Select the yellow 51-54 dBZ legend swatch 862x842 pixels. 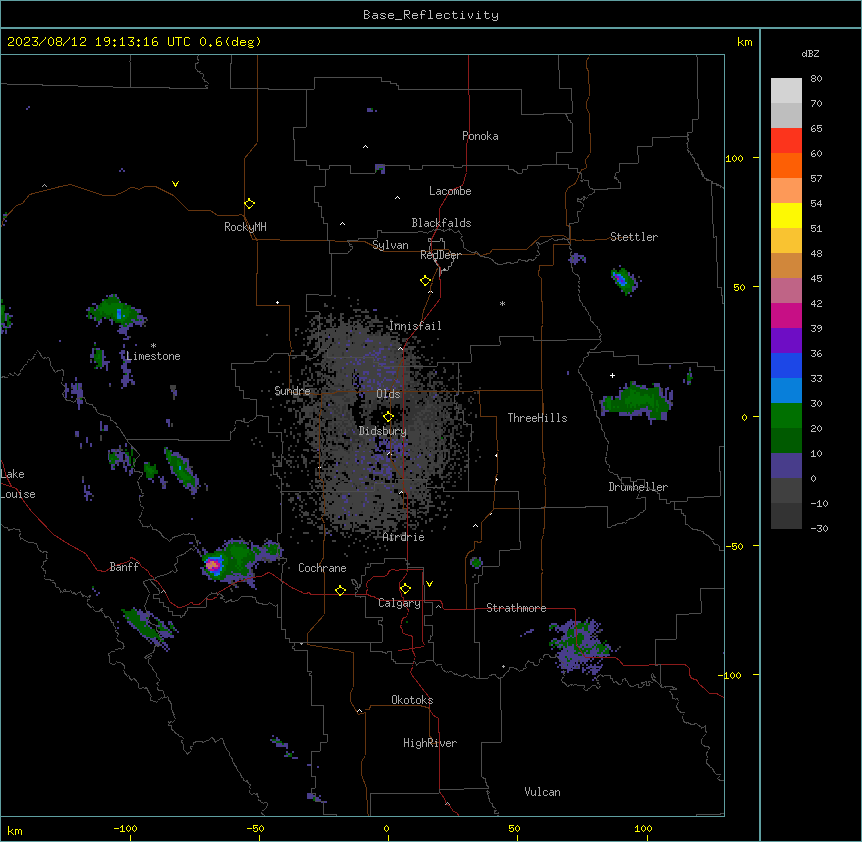pyautogui.click(x=786, y=215)
